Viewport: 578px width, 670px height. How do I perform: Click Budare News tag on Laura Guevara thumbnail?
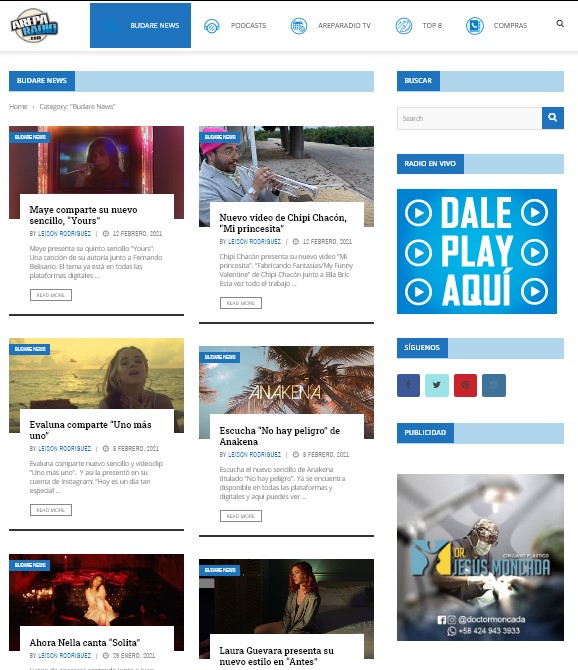coord(220,570)
